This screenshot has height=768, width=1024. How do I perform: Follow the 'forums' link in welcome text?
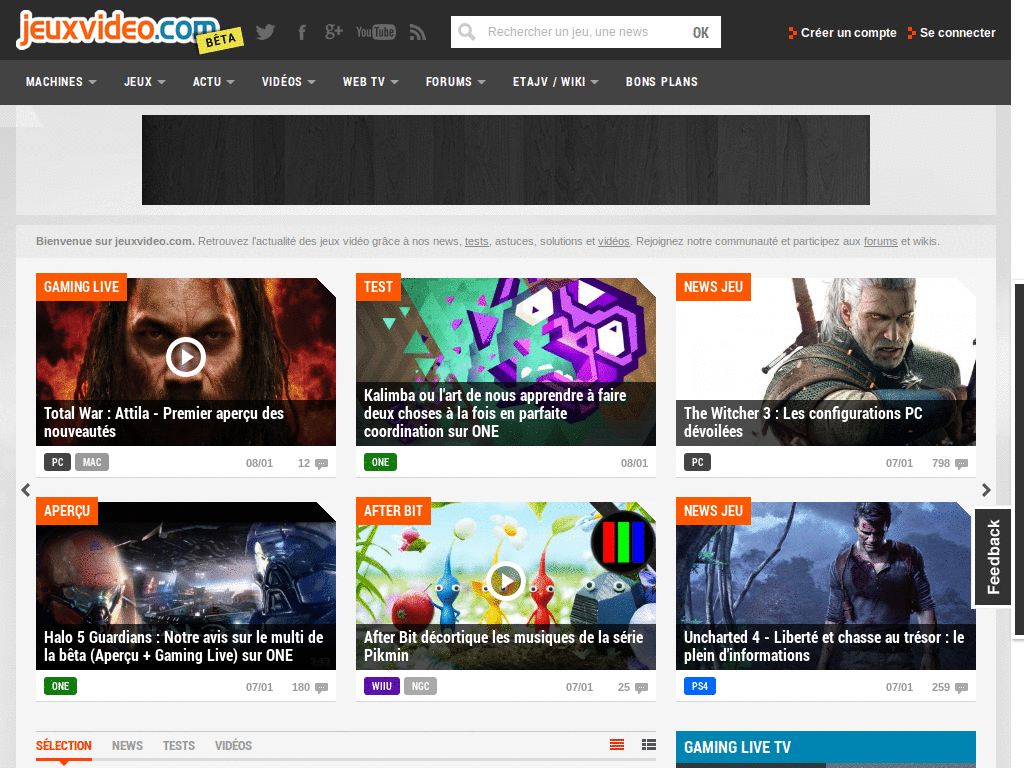pos(880,241)
